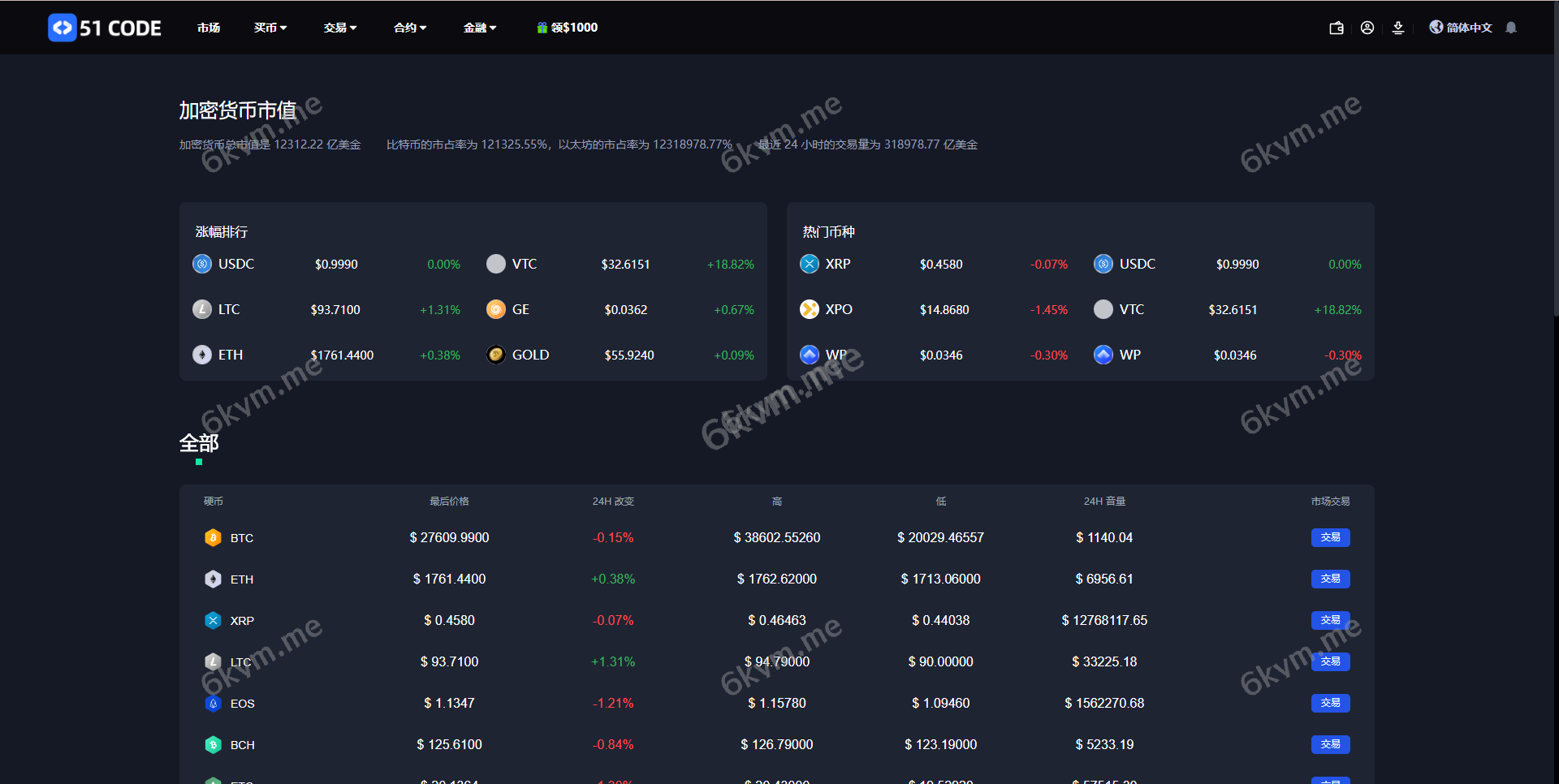Click the globe language icon
Viewport: 1559px width, 784px height.
tap(1435, 27)
